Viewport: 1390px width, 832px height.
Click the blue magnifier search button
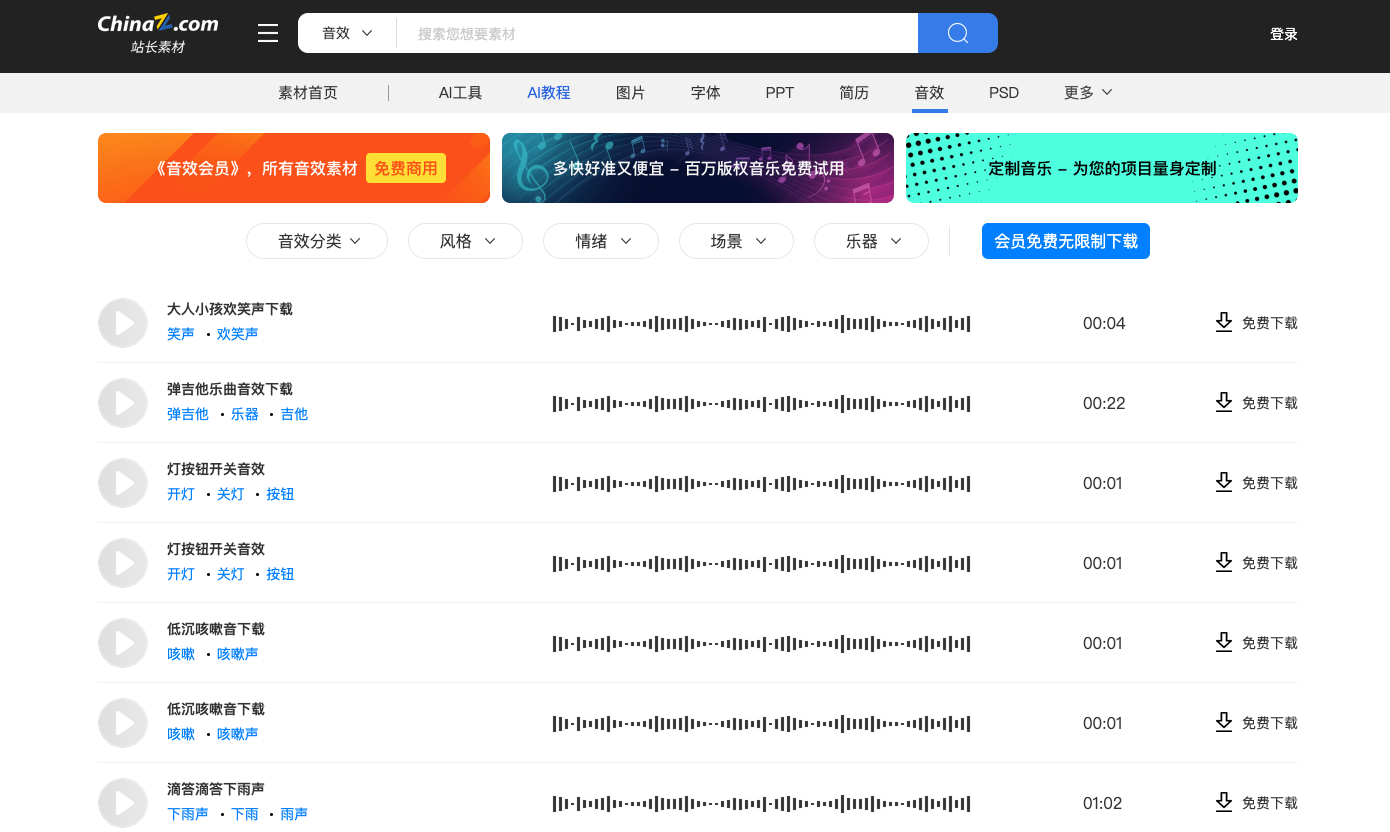coord(957,33)
